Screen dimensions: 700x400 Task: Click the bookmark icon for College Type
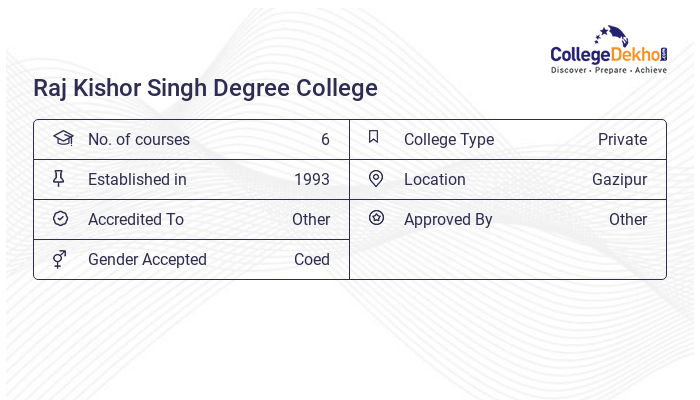(x=374, y=138)
